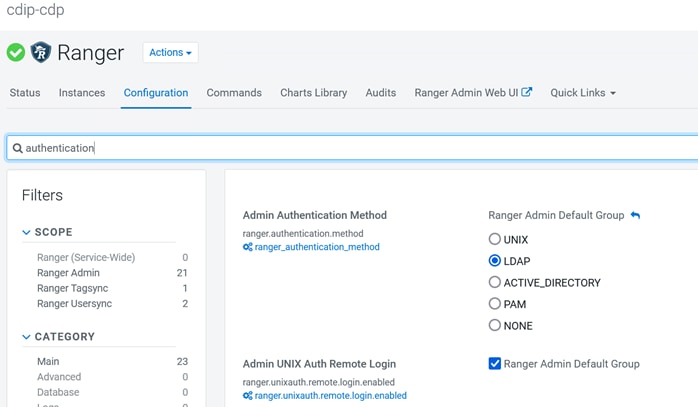The width and height of the screenshot is (698, 407).
Task: Click the gears icon before ranger_authentication_method
Action: click(248, 247)
